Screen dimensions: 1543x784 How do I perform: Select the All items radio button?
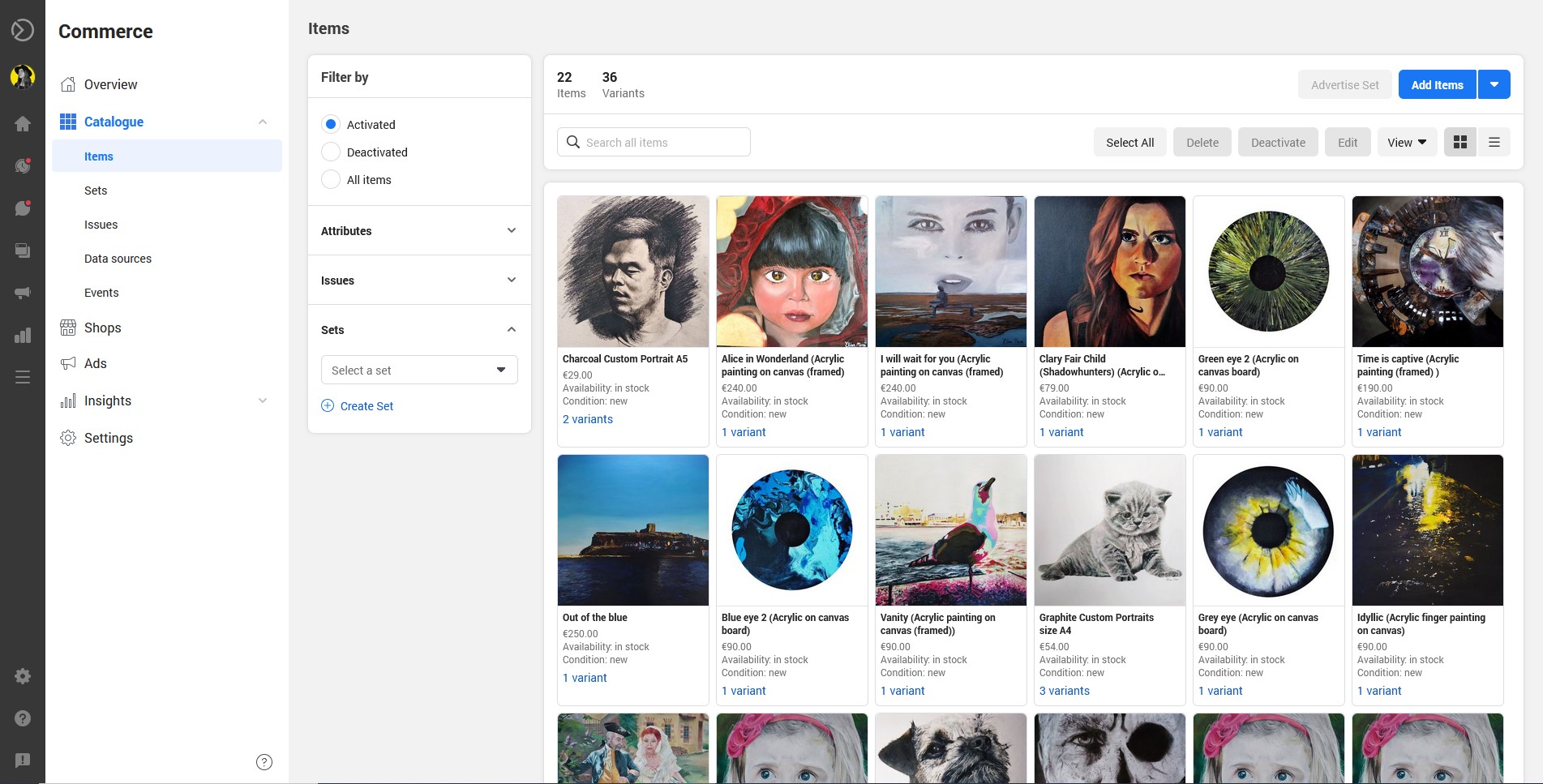(x=330, y=179)
